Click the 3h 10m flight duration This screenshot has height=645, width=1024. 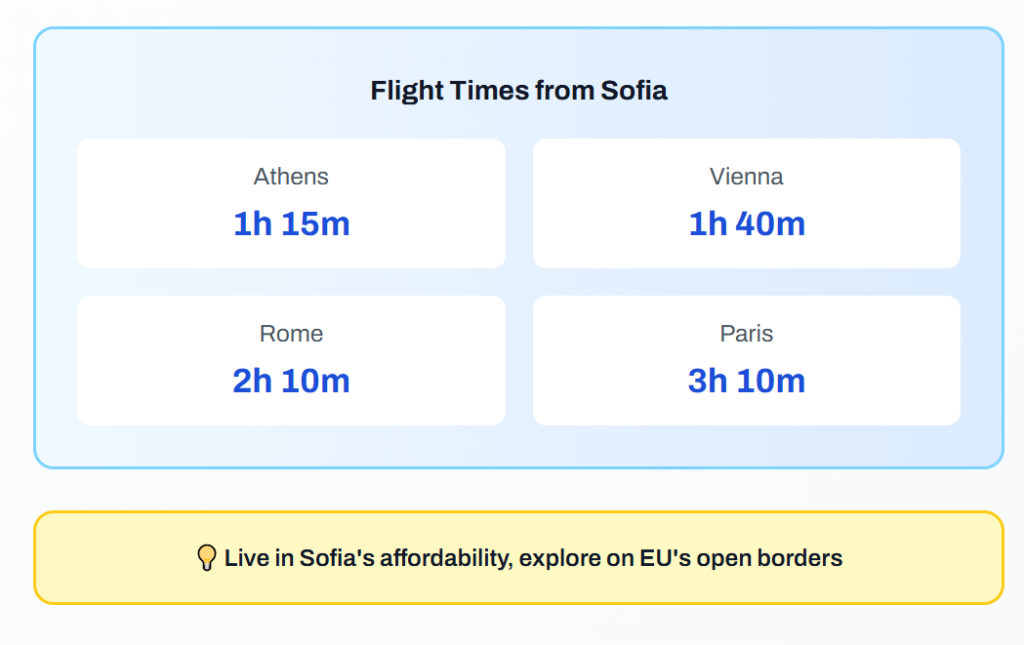[x=746, y=381]
